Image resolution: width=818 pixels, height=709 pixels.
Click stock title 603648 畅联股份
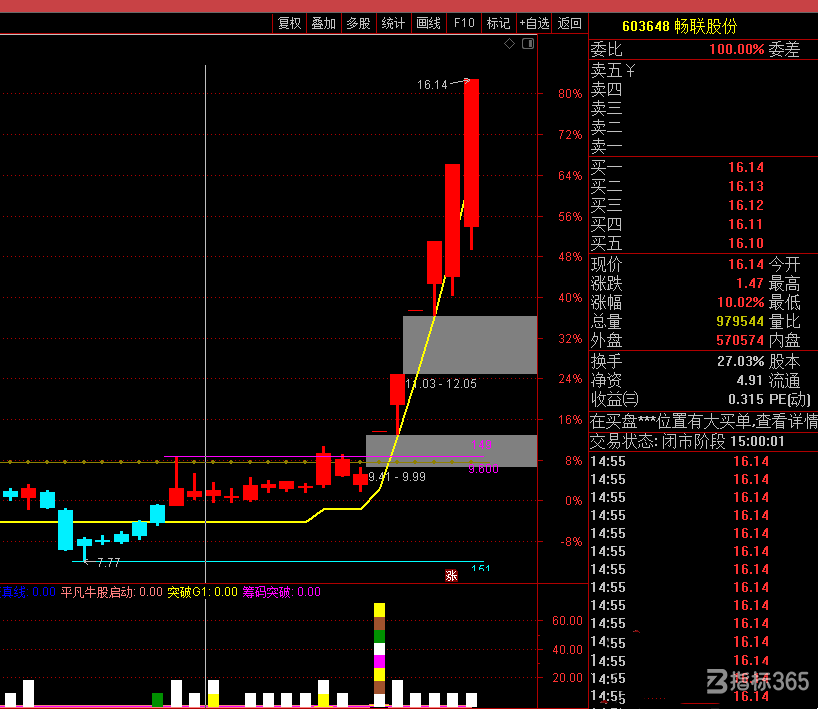[679, 26]
